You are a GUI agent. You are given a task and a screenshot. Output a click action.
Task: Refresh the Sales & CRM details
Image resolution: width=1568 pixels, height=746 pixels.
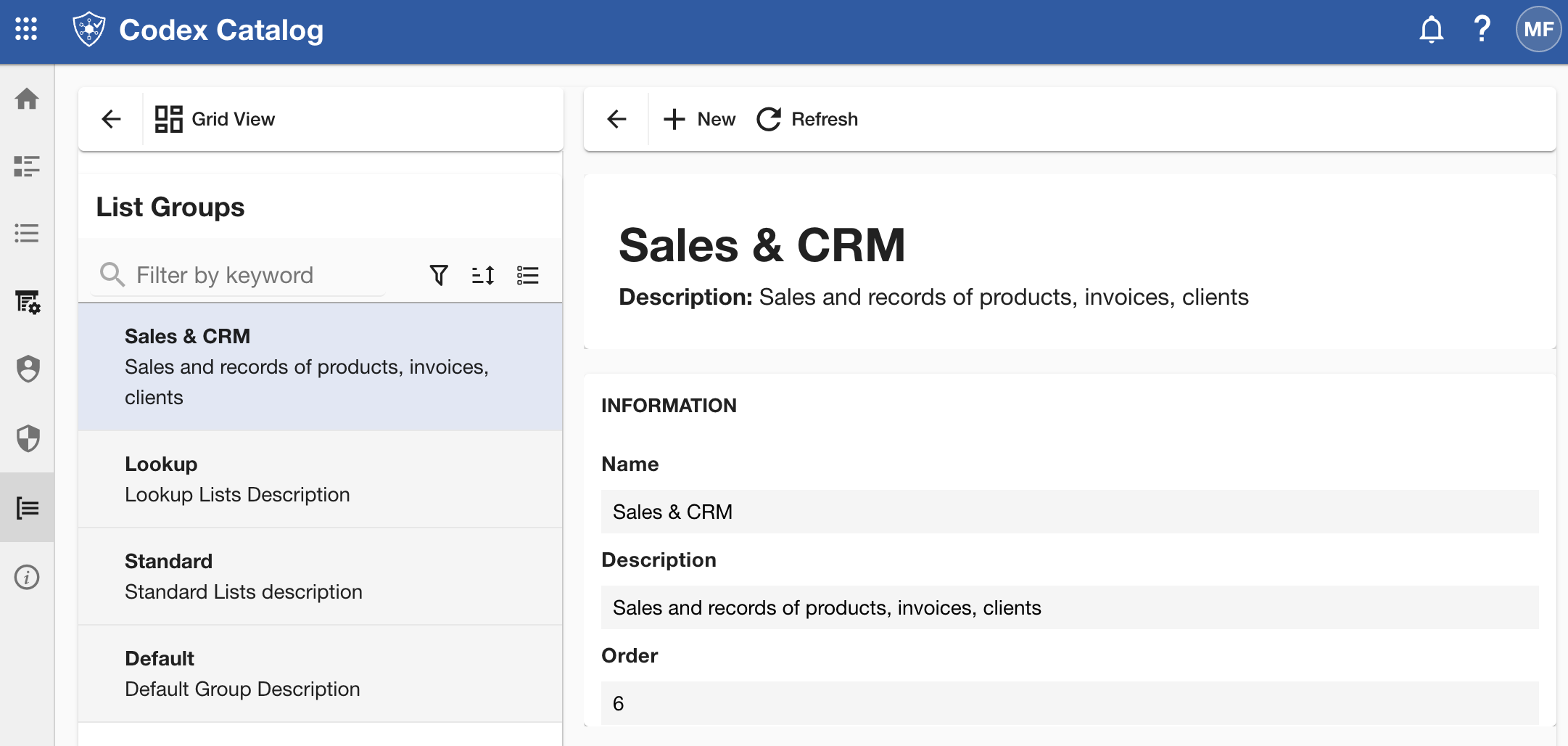tap(807, 119)
